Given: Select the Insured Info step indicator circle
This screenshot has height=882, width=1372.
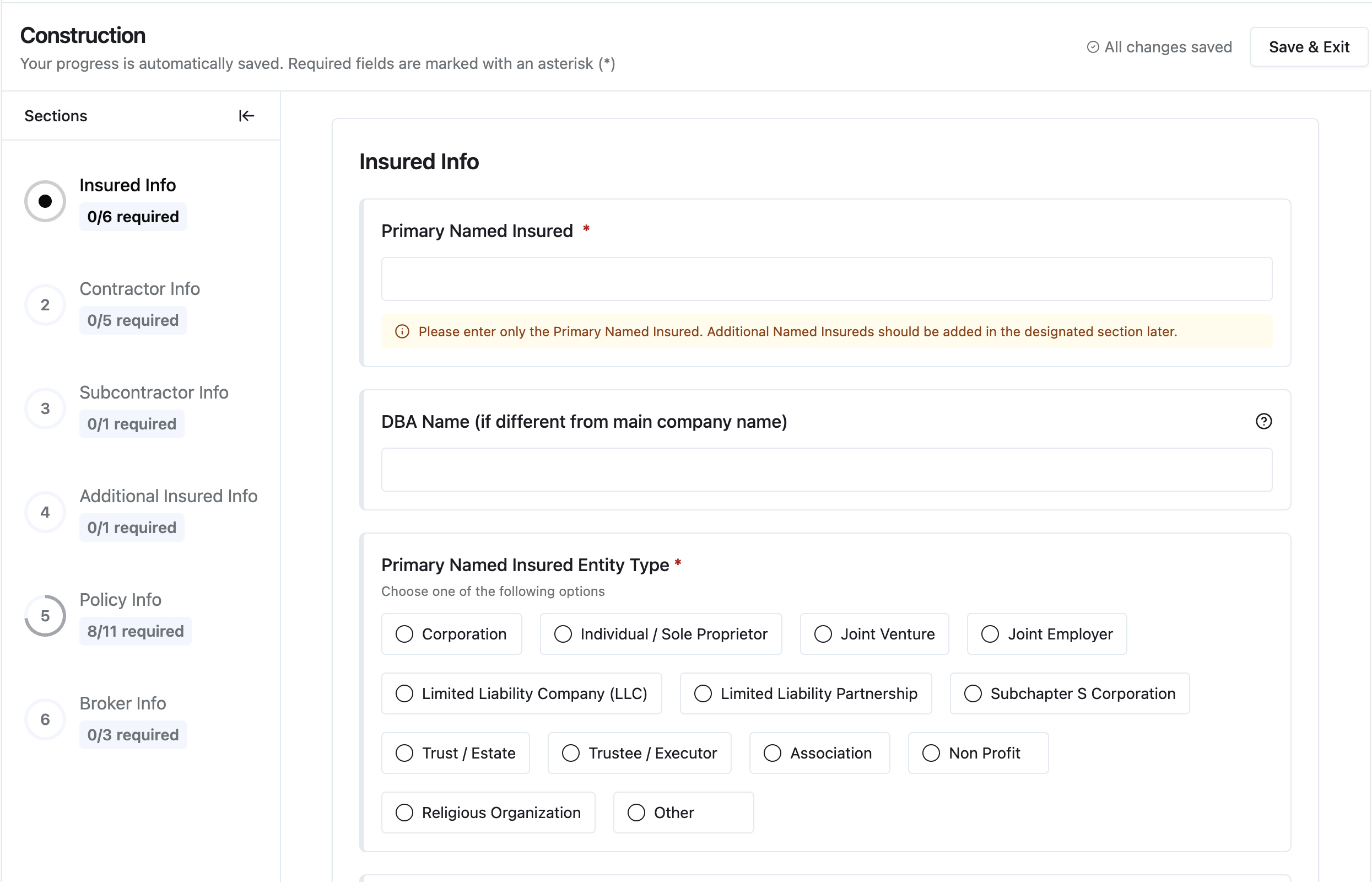Looking at the screenshot, I should [x=45, y=201].
